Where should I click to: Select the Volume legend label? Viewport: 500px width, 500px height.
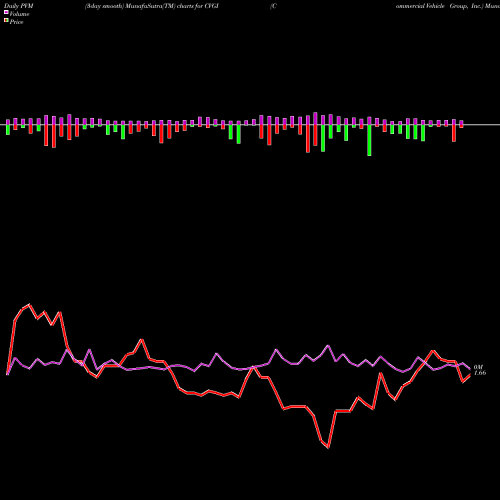pyautogui.click(x=19, y=14)
